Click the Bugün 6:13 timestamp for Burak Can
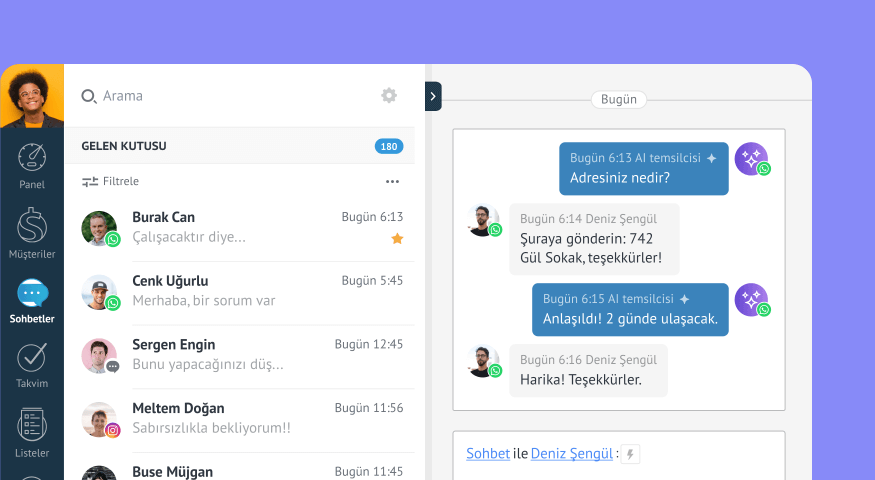Screen dimensions: 875x480 pyautogui.click(x=372, y=217)
